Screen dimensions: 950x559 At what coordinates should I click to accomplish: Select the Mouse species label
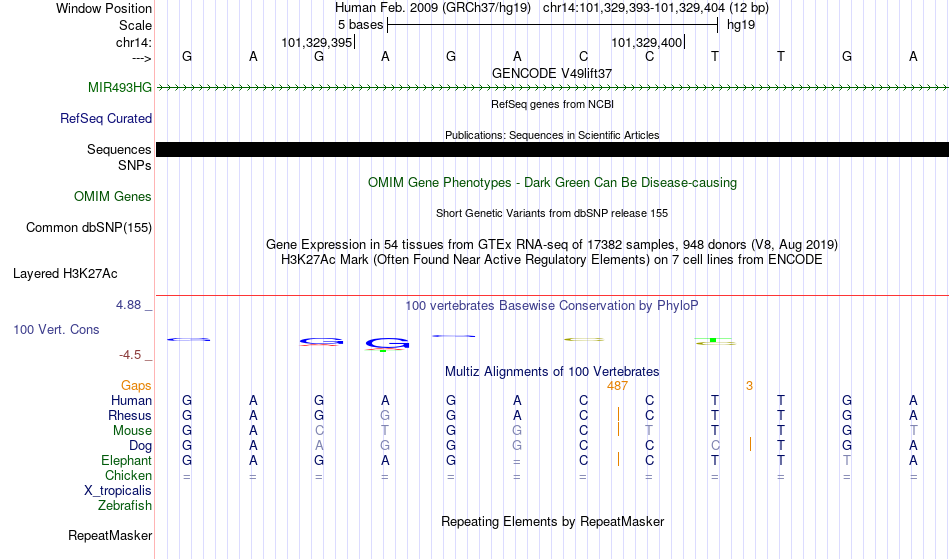pos(132,431)
